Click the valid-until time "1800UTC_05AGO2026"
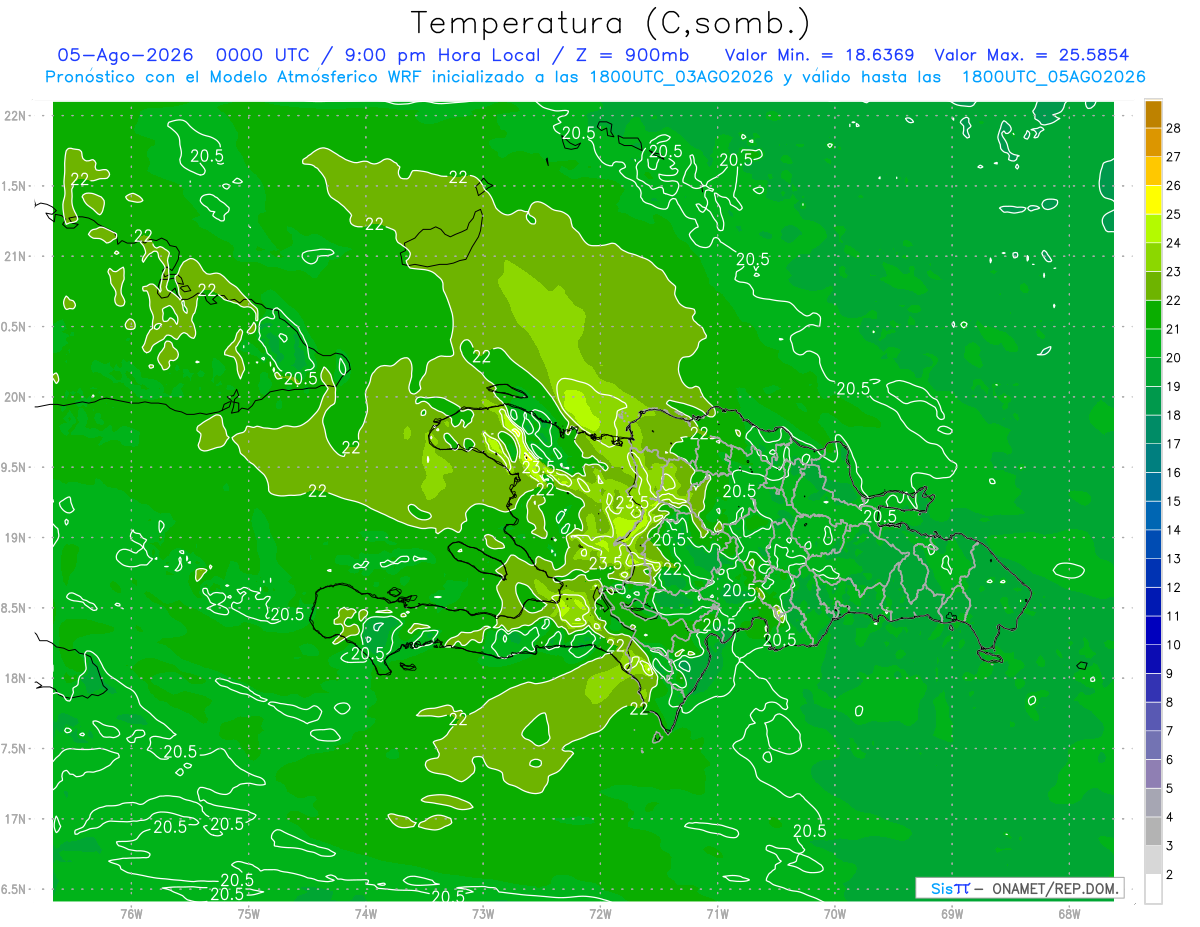 (x=1053, y=77)
